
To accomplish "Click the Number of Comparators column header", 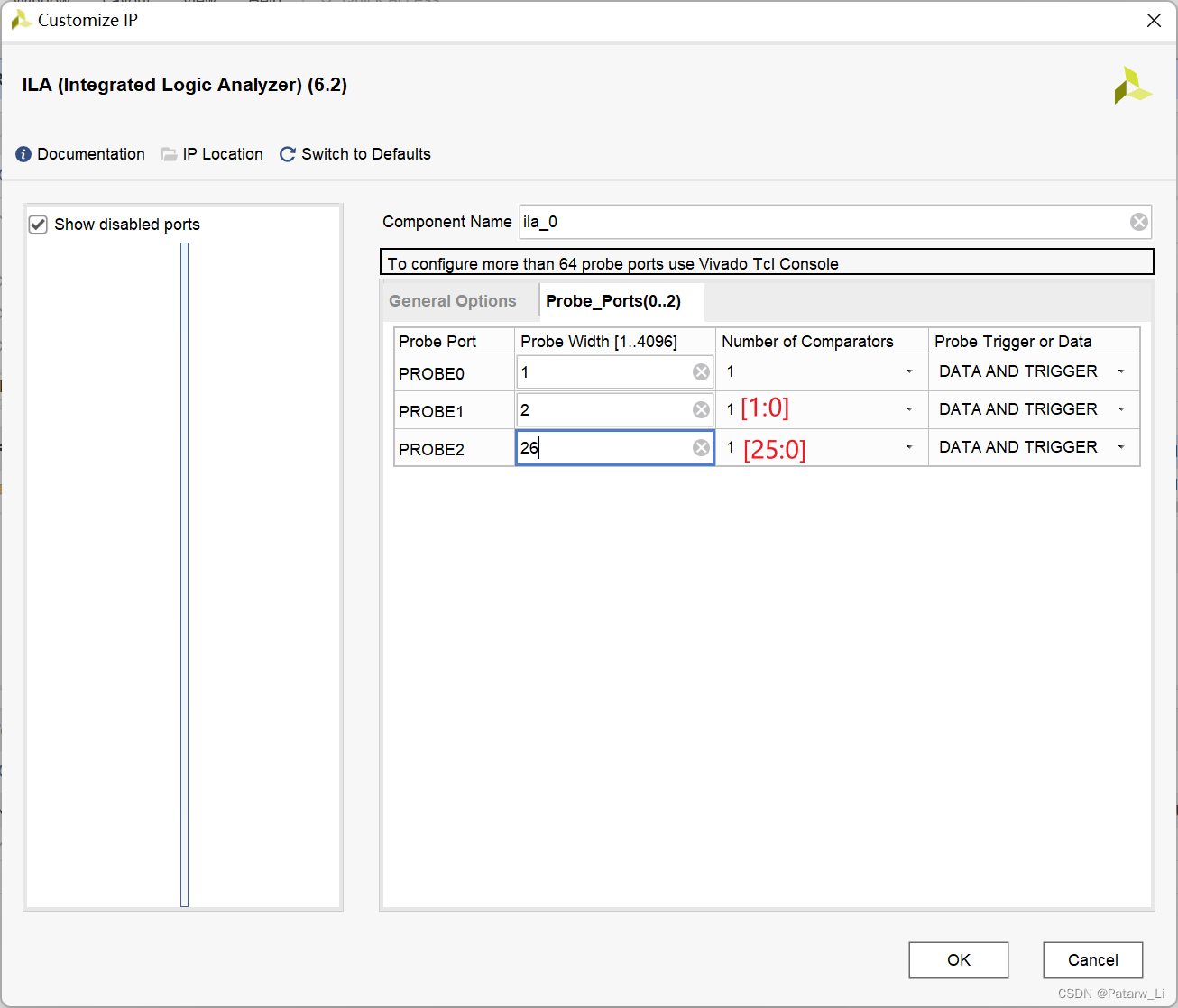I will point(822,341).
